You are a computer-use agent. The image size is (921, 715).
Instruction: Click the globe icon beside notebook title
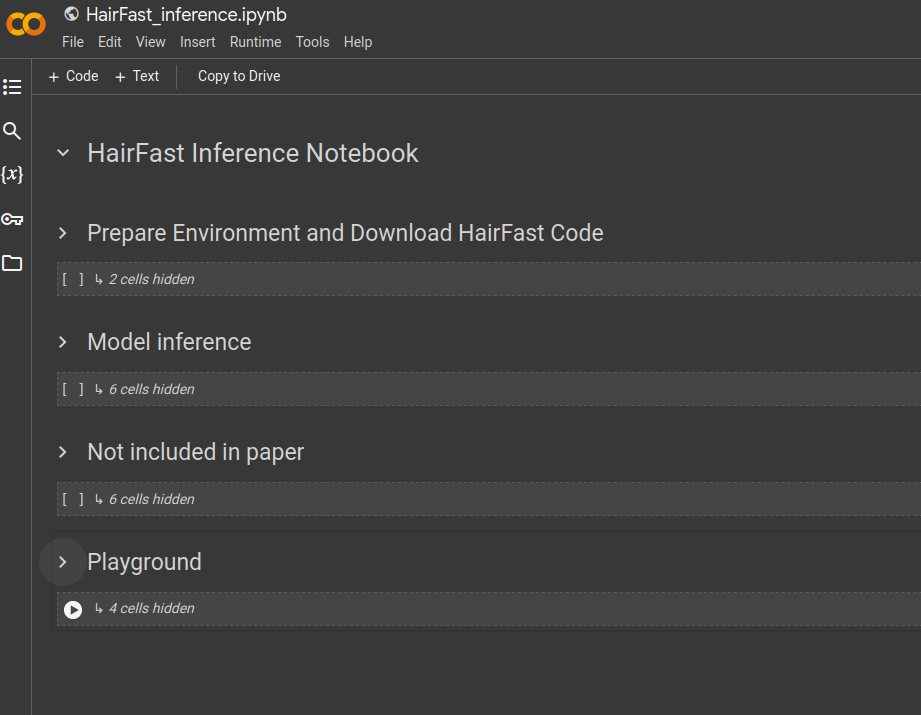click(x=71, y=14)
